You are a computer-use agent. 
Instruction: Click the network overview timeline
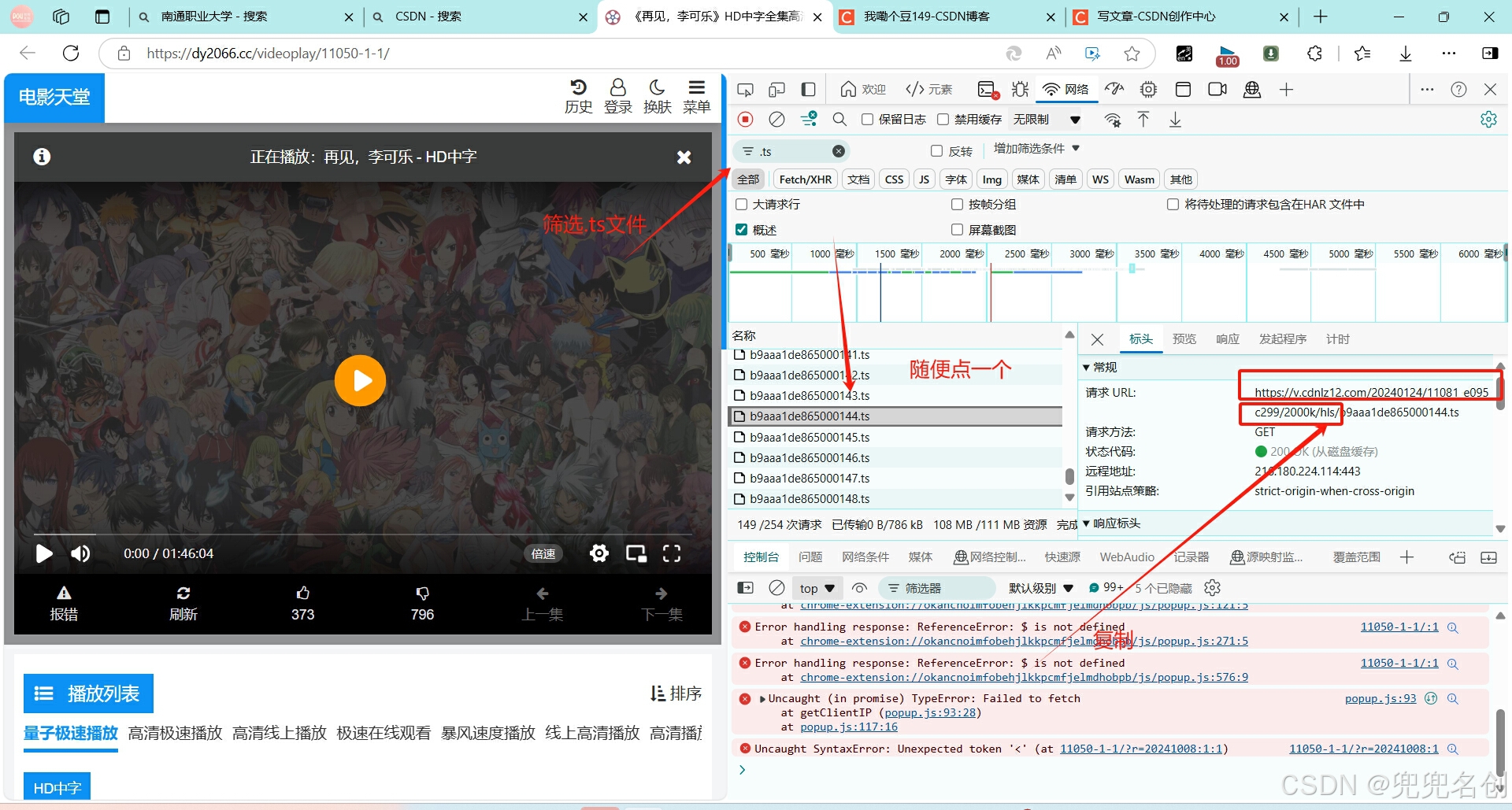coord(1117,283)
